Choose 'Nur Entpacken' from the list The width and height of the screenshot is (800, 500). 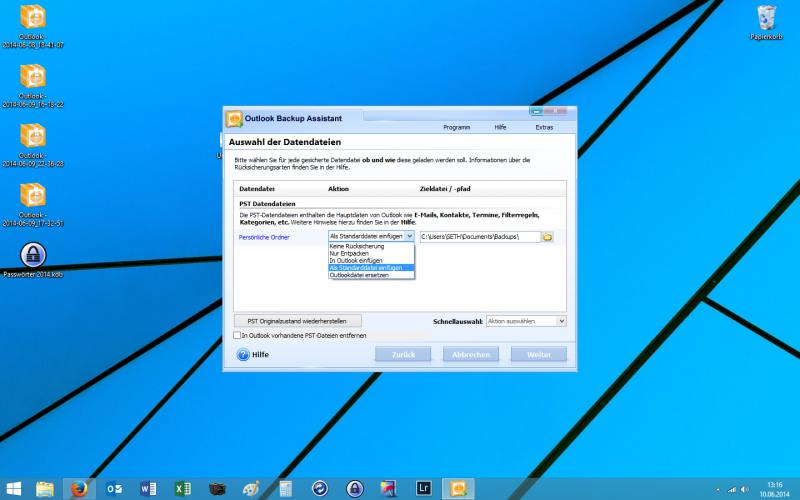371,253
